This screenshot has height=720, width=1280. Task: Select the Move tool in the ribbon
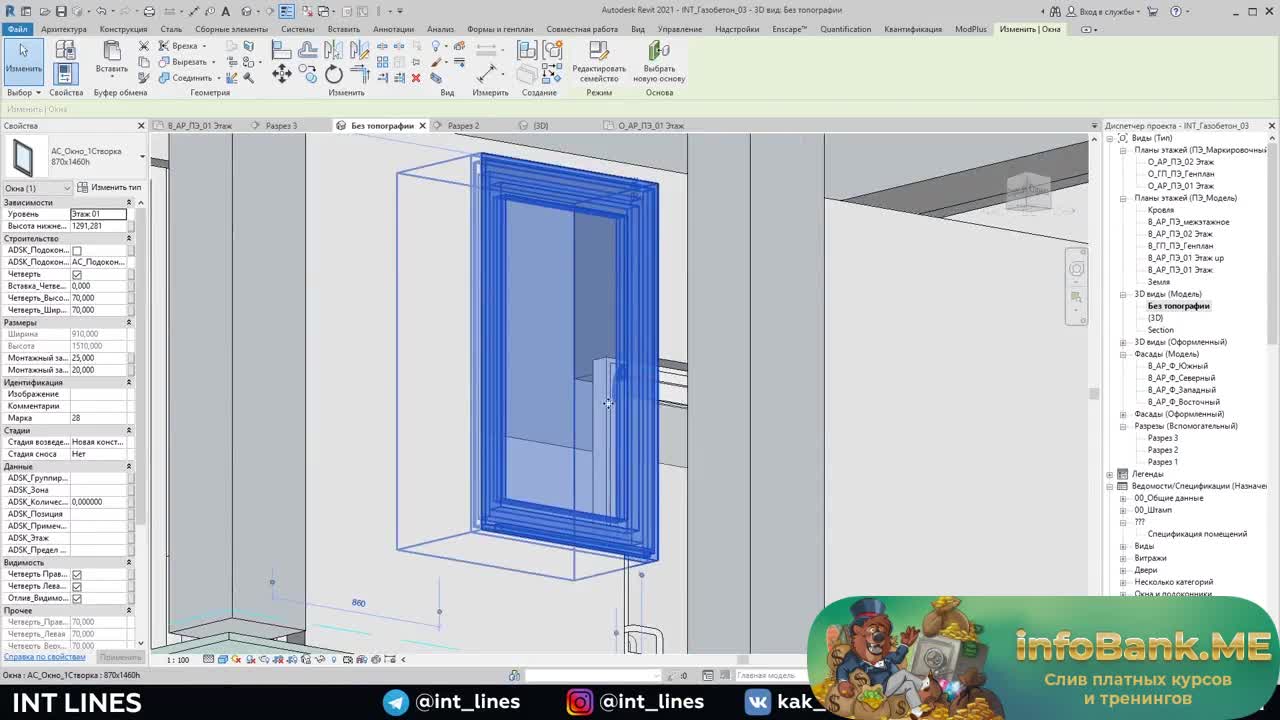[282, 73]
